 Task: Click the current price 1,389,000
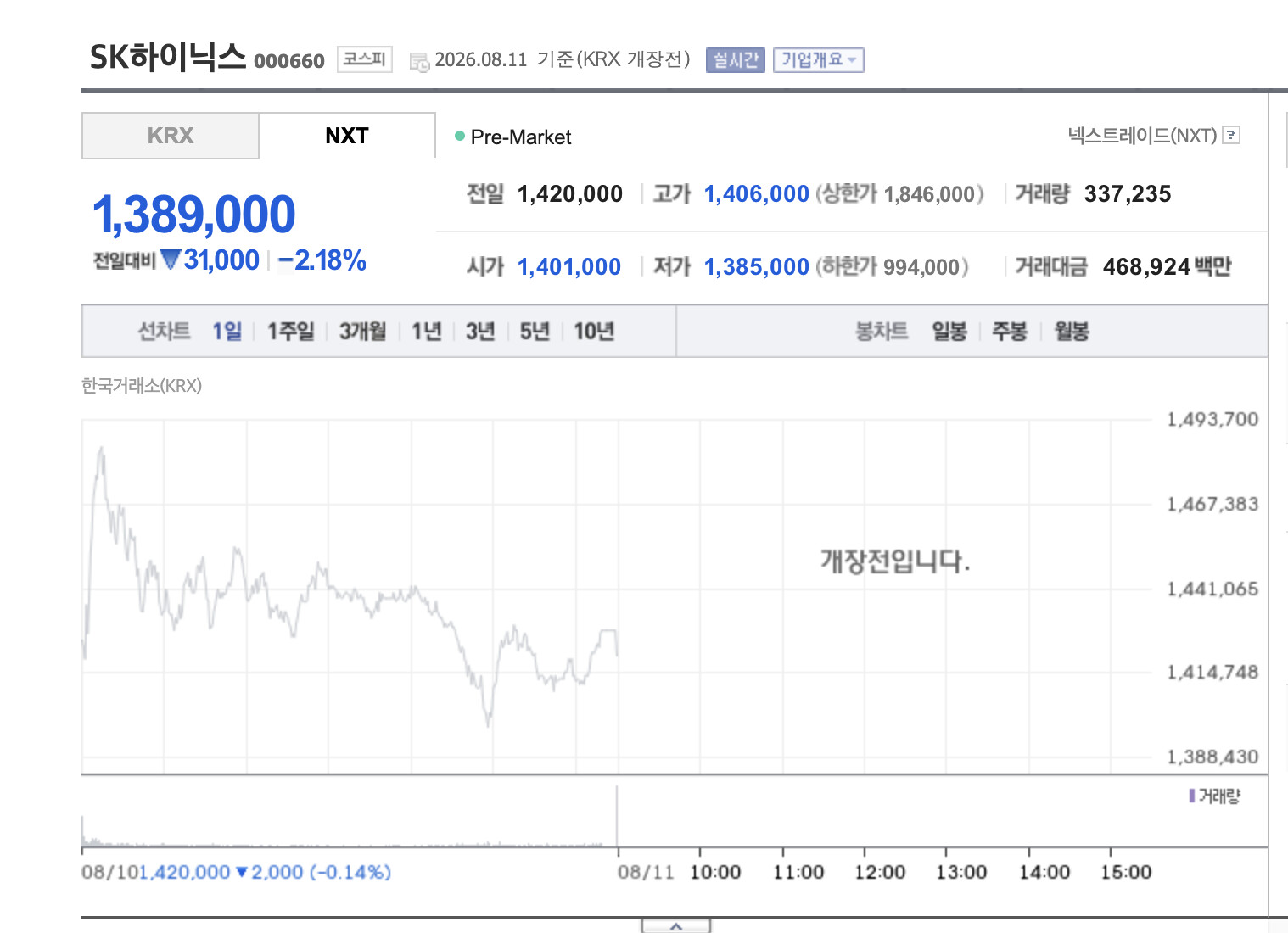[x=194, y=214]
